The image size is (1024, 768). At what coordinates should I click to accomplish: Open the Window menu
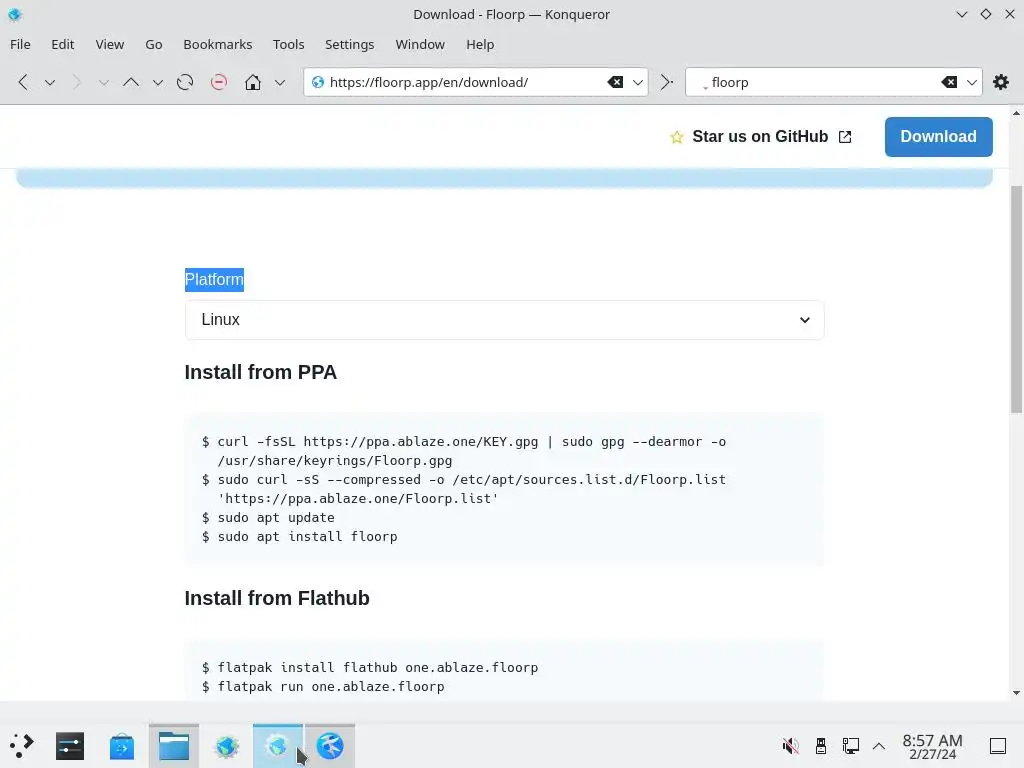click(x=420, y=44)
